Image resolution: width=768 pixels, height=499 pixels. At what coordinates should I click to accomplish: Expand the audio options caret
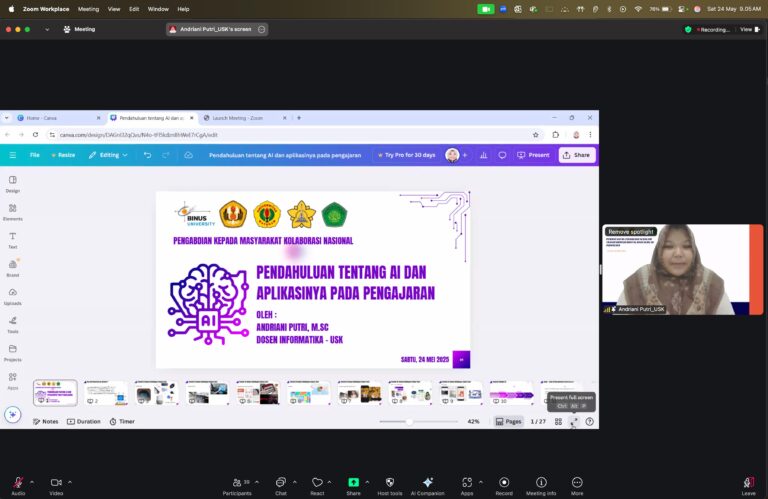coord(32,482)
